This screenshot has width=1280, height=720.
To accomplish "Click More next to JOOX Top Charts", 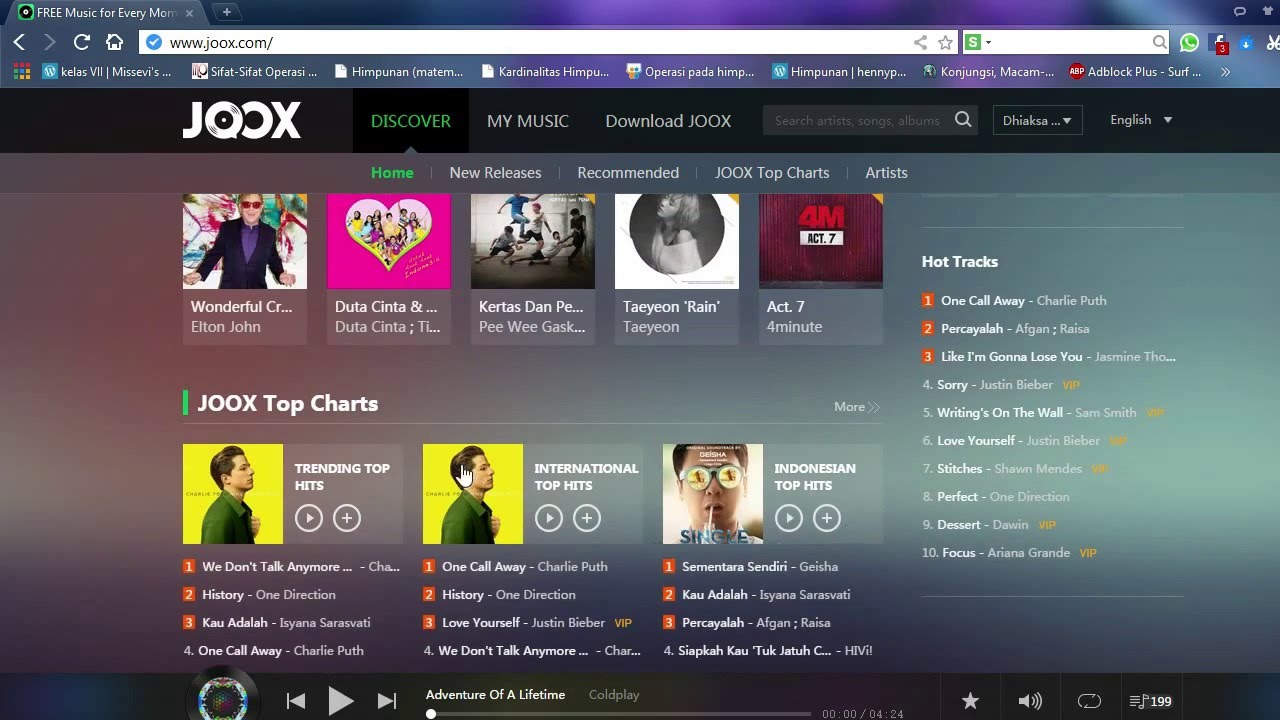I will coord(857,407).
